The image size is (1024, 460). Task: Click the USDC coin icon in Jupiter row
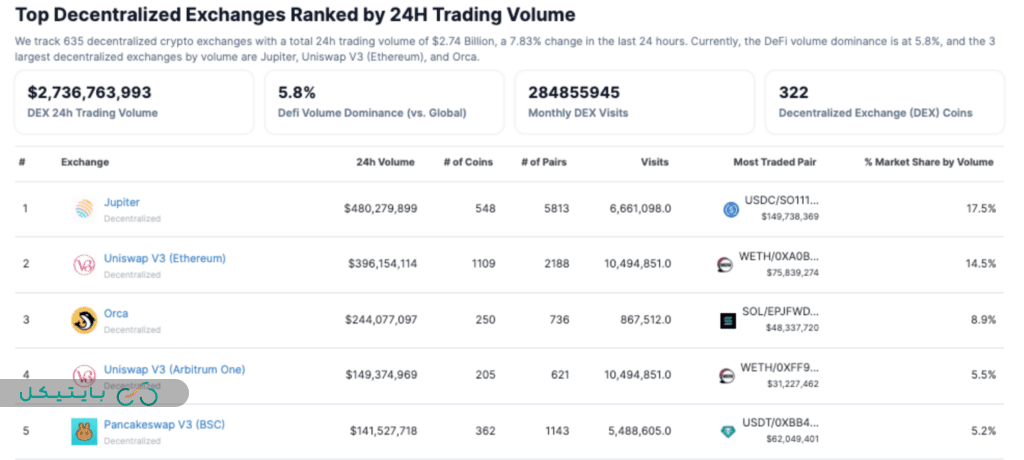tap(730, 209)
